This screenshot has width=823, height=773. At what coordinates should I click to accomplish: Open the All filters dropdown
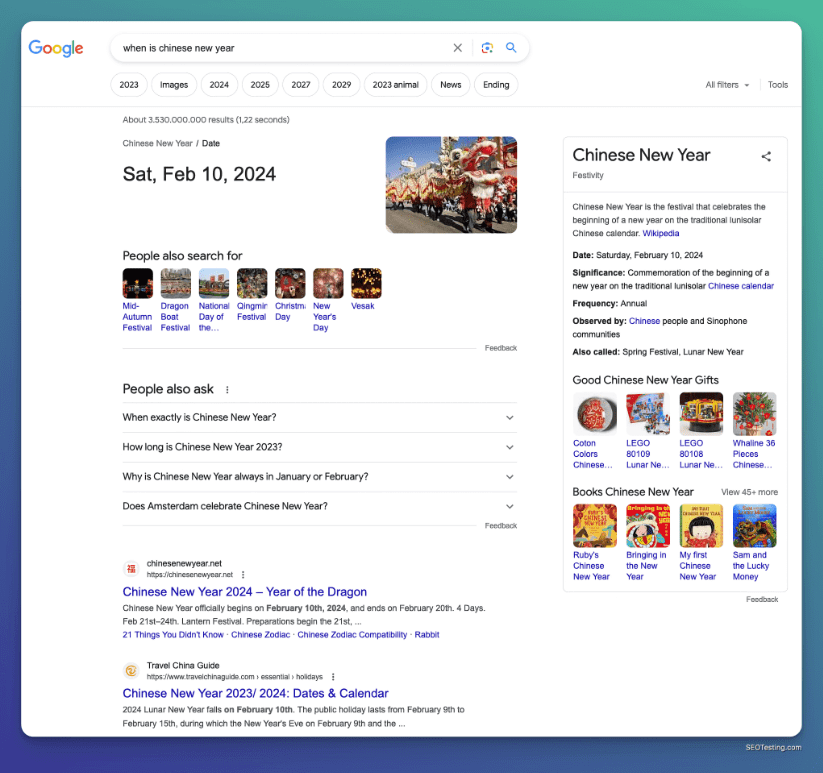coord(727,85)
